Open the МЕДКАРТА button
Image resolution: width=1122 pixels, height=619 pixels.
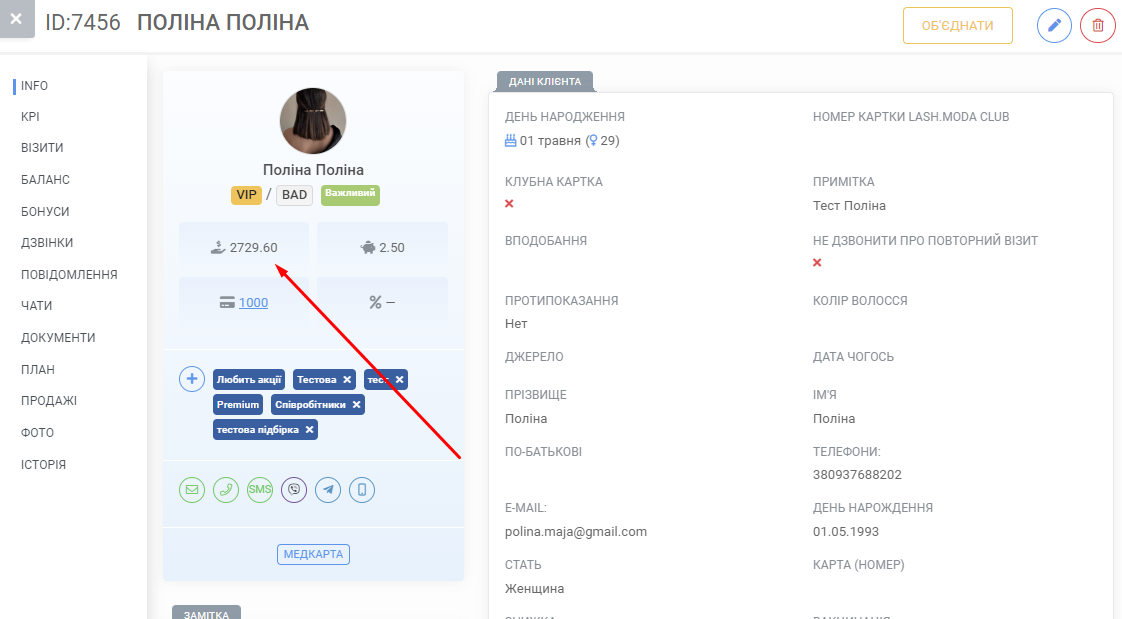[x=313, y=554]
